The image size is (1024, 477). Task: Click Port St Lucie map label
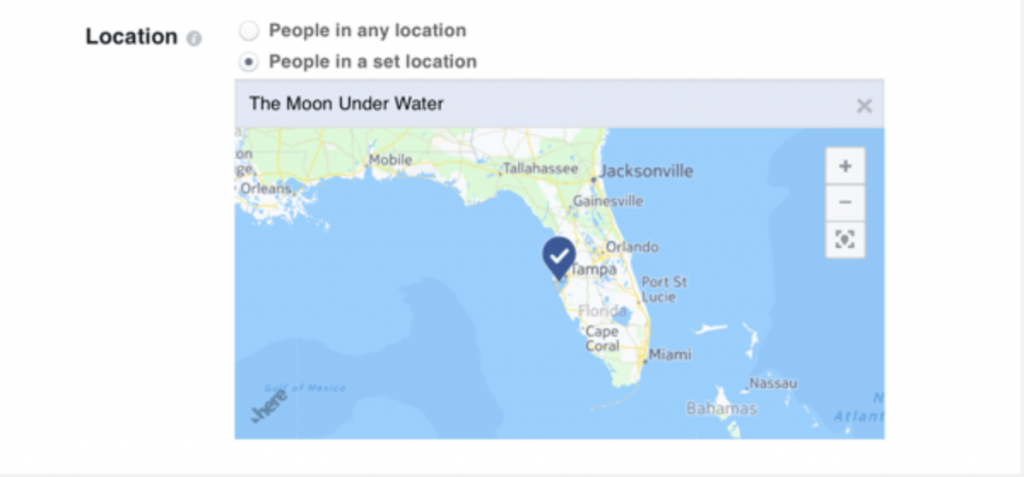(664, 289)
